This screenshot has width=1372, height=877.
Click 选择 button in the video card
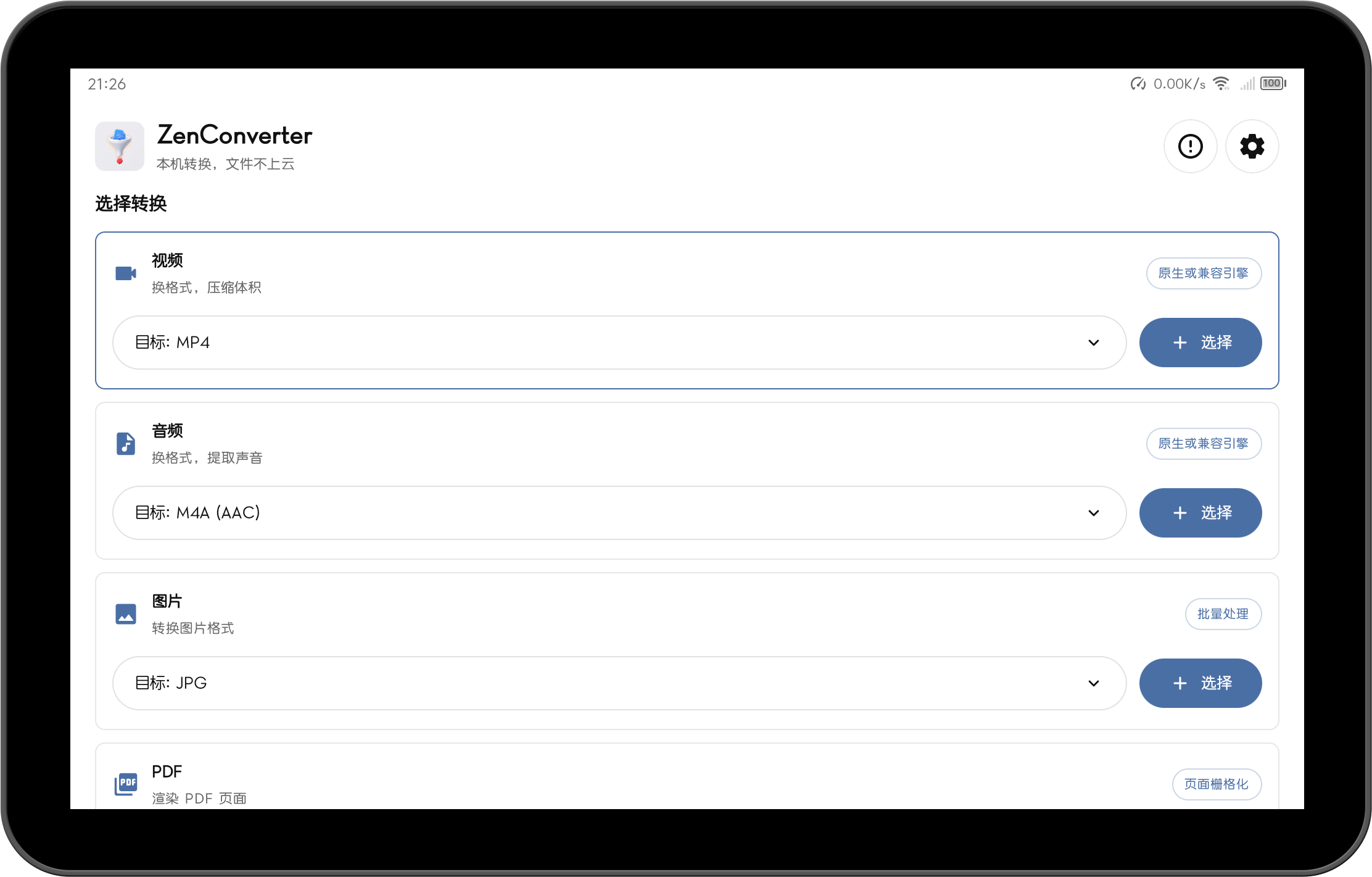coord(1200,343)
